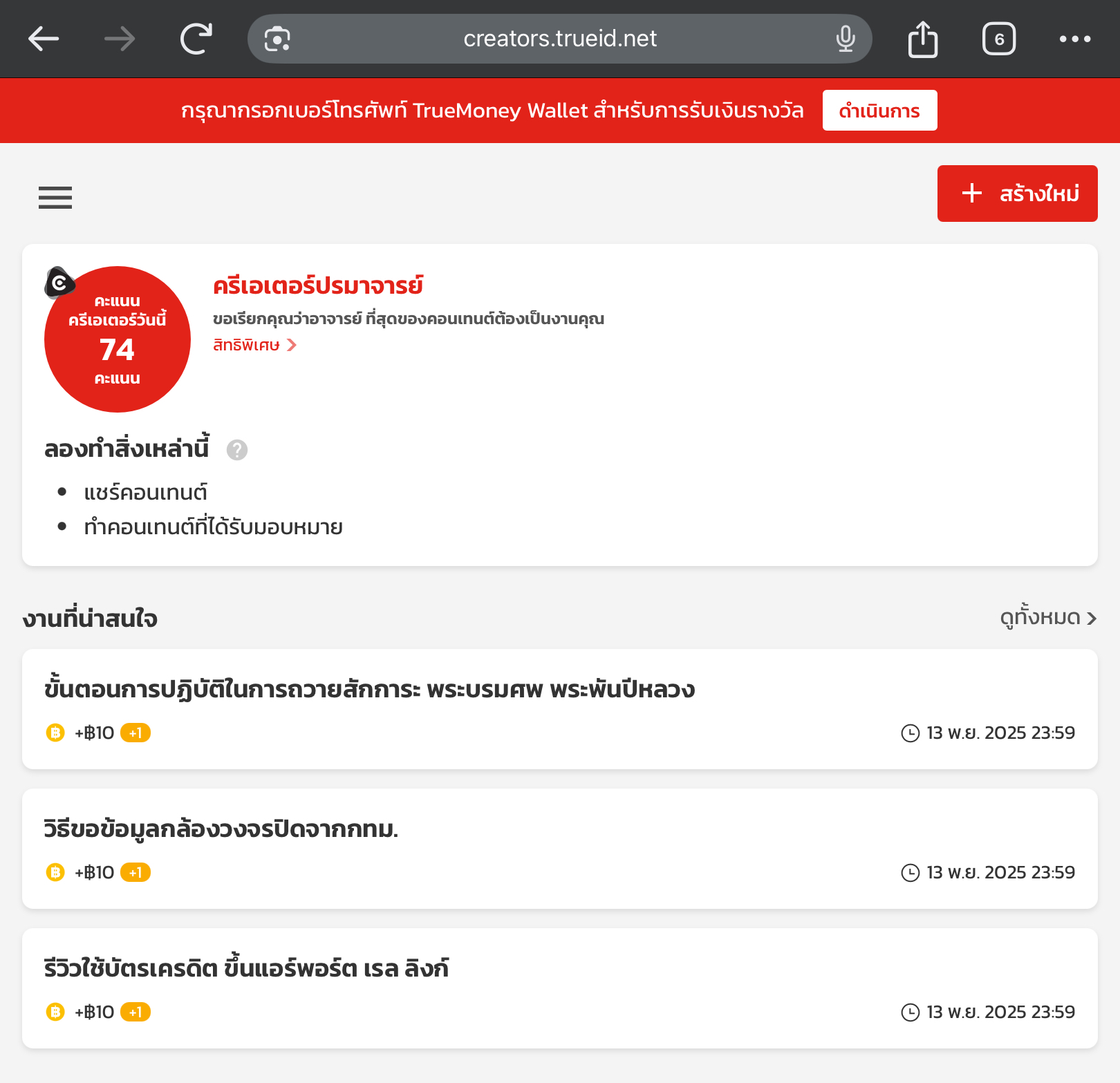Open the browser three-dot menu
The height and width of the screenshot is (1083, 1120).
click(x=1075, y=39)
